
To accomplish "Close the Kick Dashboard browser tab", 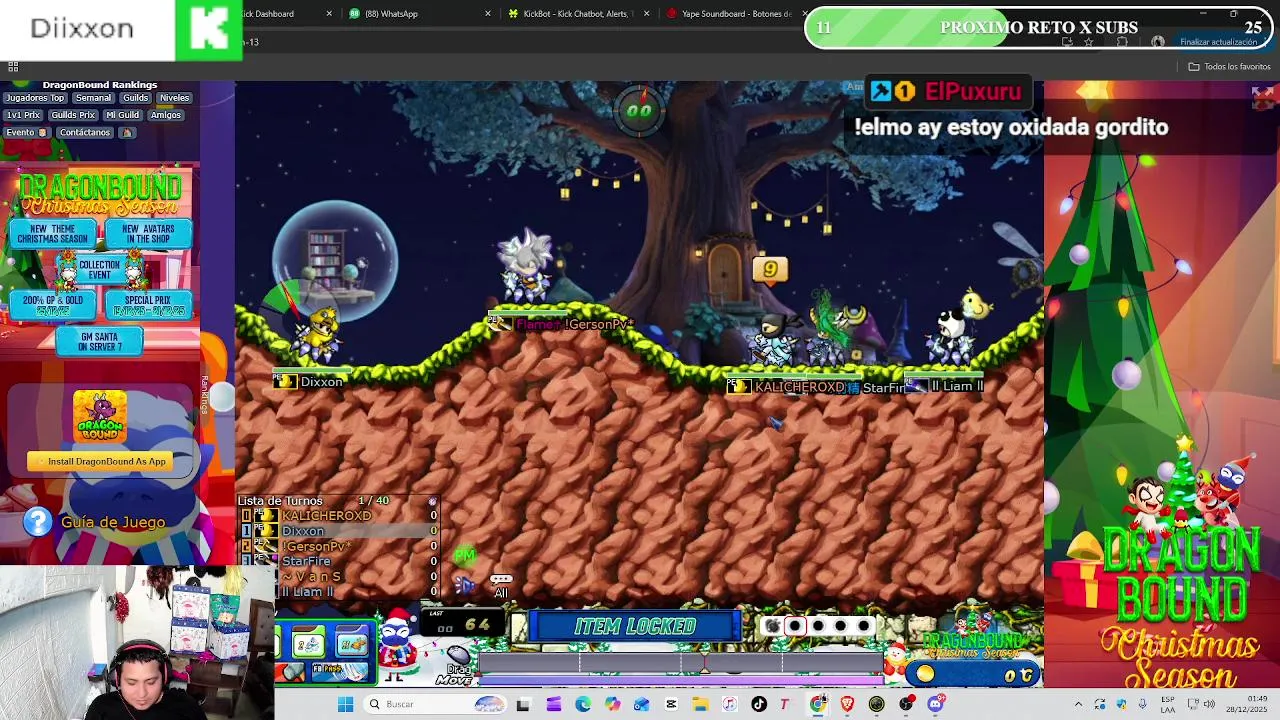I will (x=330, y=14).
